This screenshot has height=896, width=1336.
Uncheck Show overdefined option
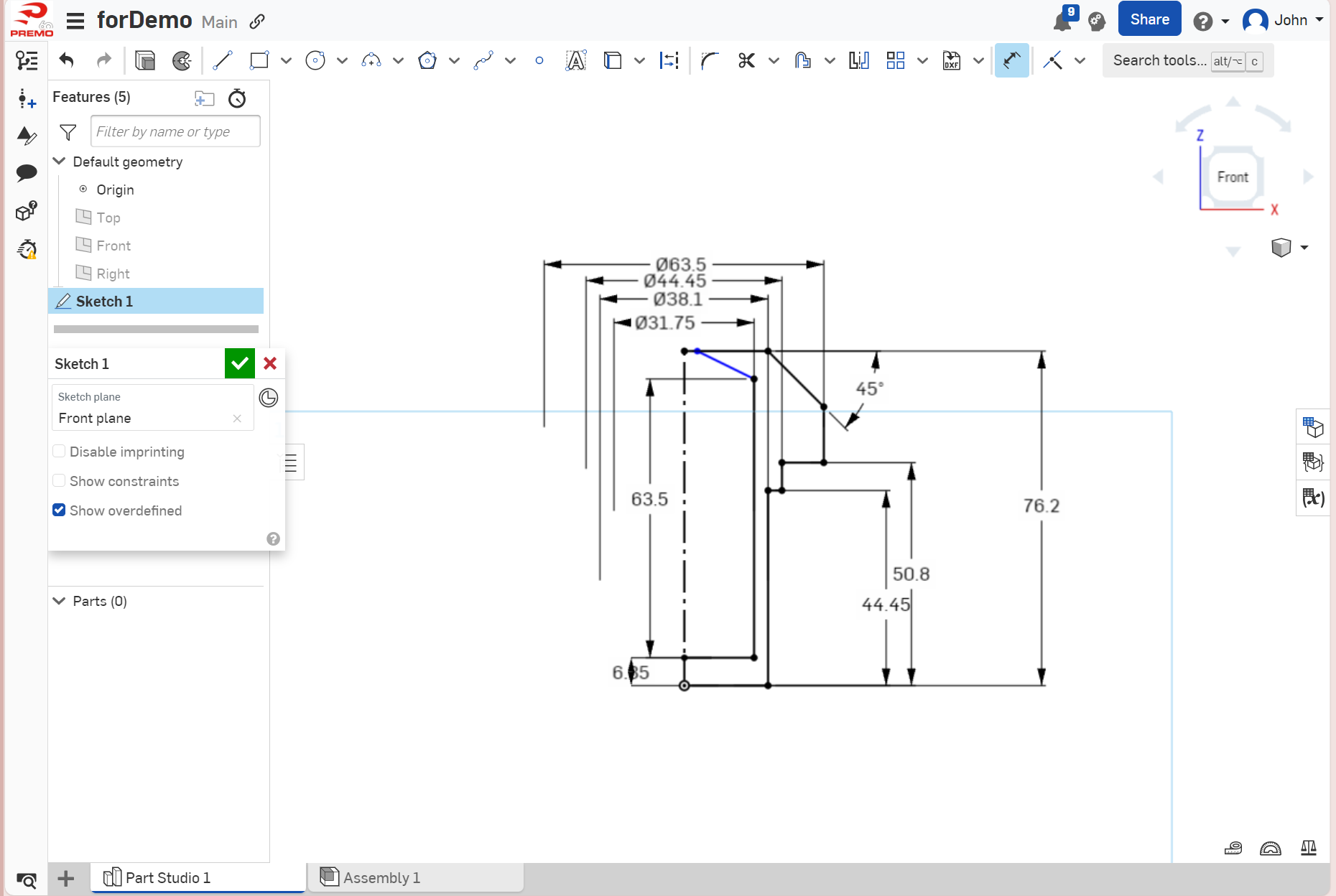(60, 510)
